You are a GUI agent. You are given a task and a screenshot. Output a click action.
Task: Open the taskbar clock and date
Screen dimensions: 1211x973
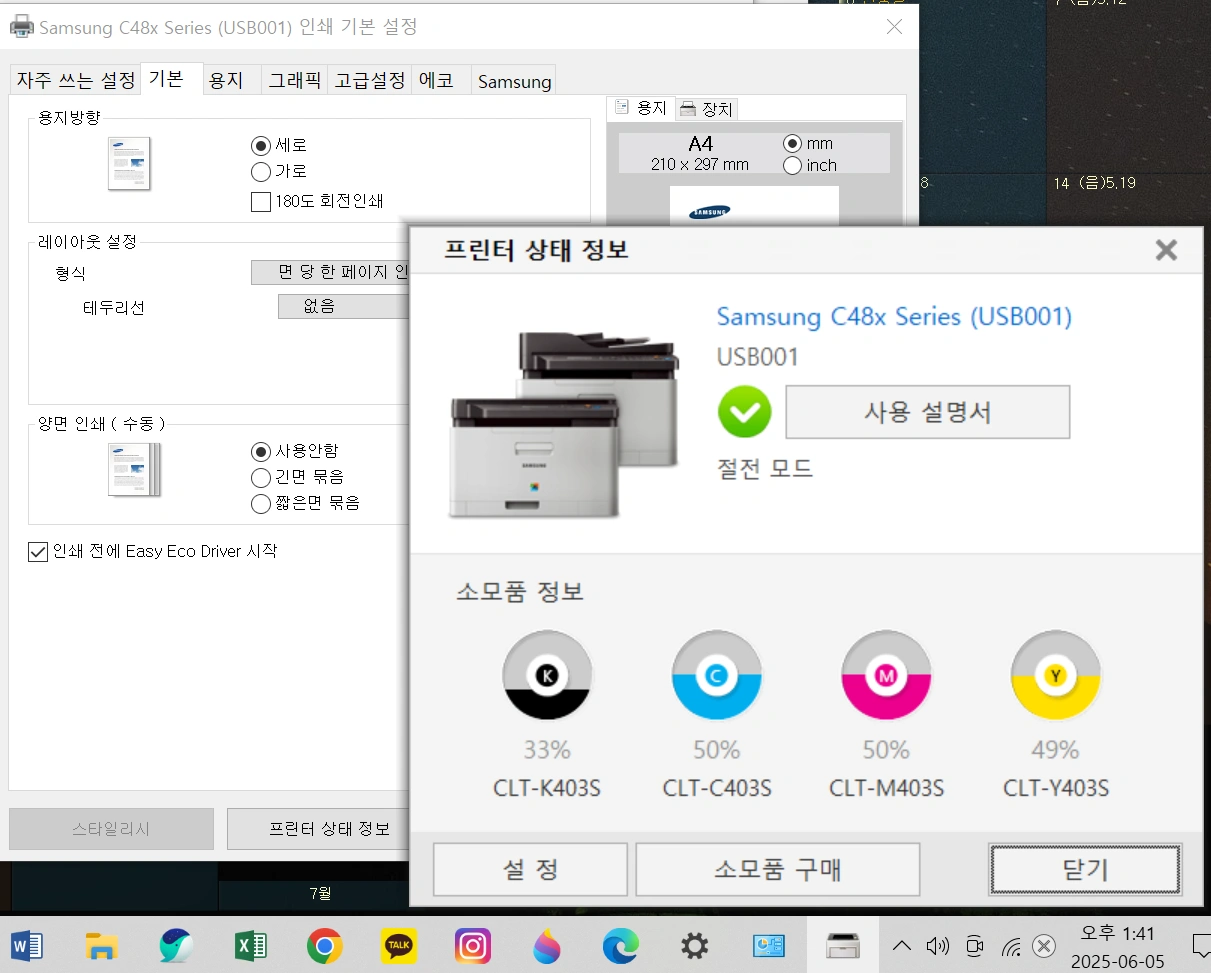1118,946
